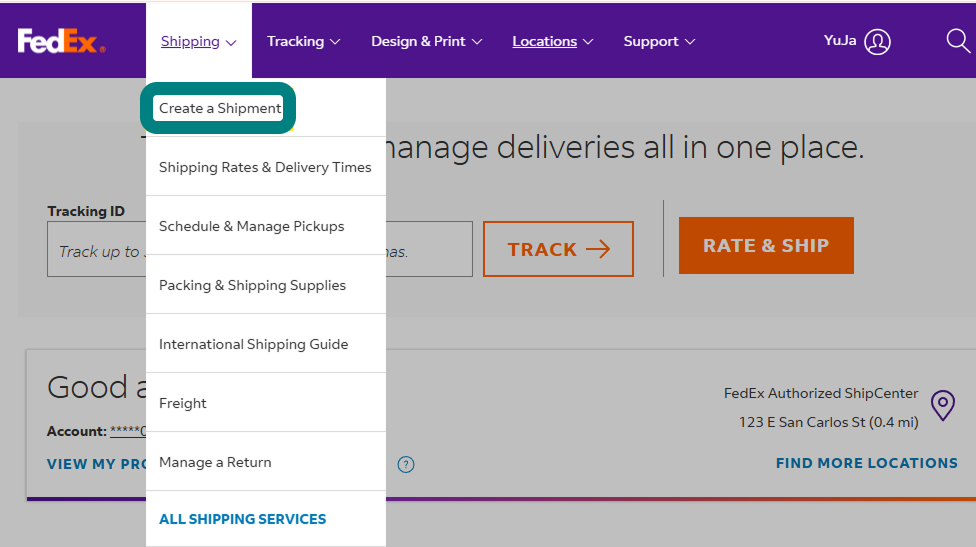
Task: Select Manage a Return
Action: point(215,462)
